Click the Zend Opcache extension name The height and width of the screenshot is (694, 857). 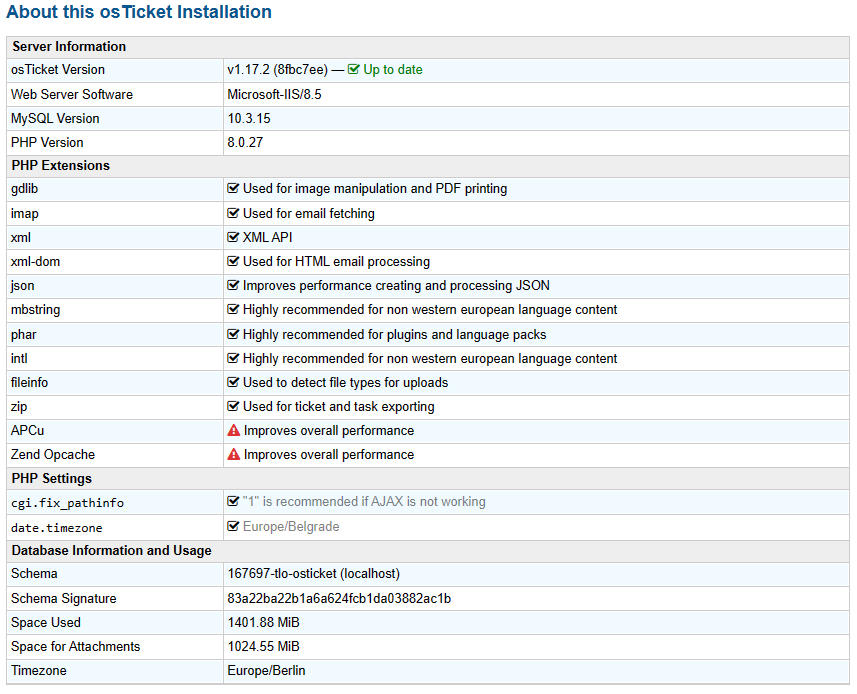coord(53,455)
